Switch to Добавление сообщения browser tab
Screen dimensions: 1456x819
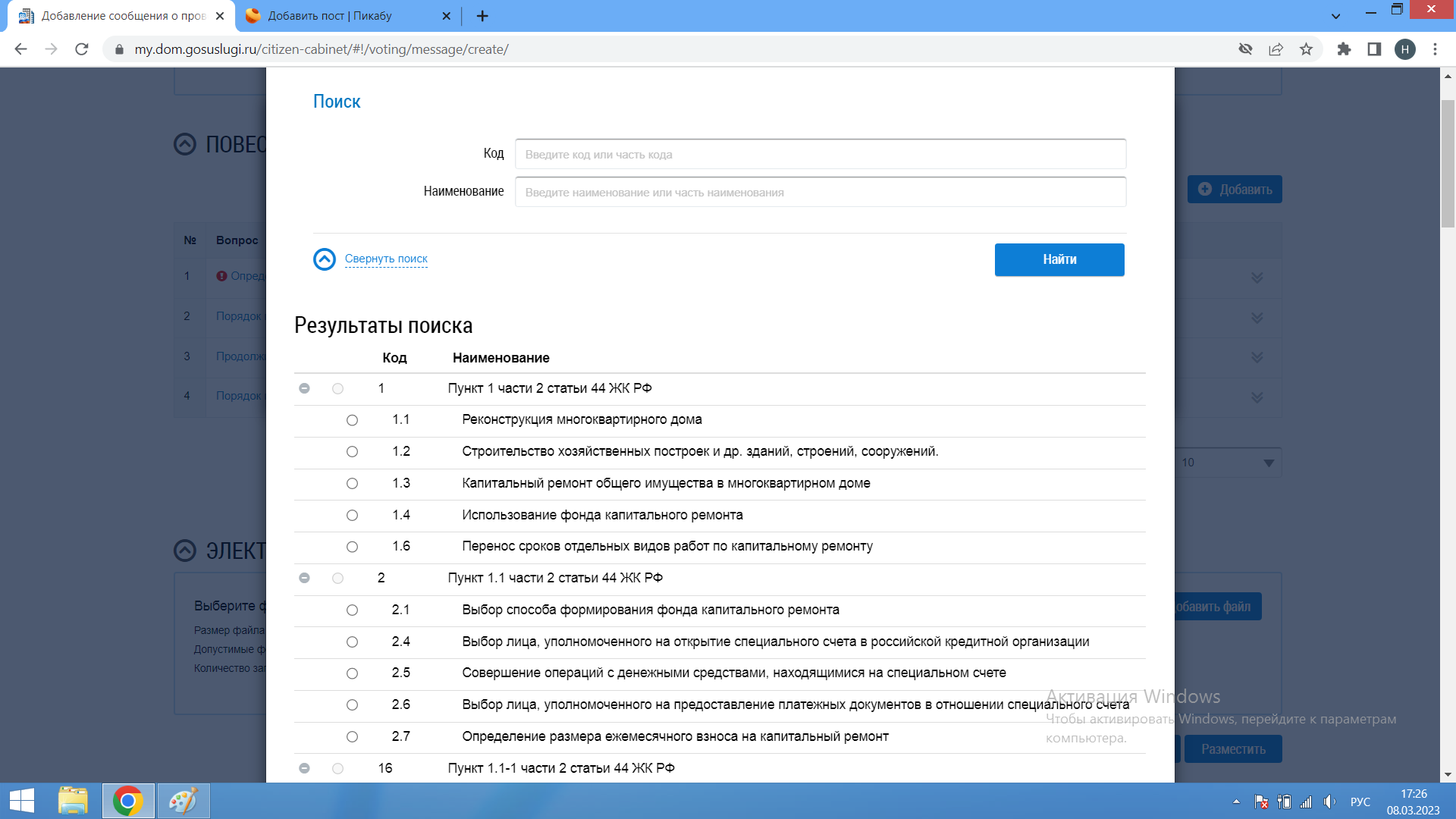click(x=121, y=16)
